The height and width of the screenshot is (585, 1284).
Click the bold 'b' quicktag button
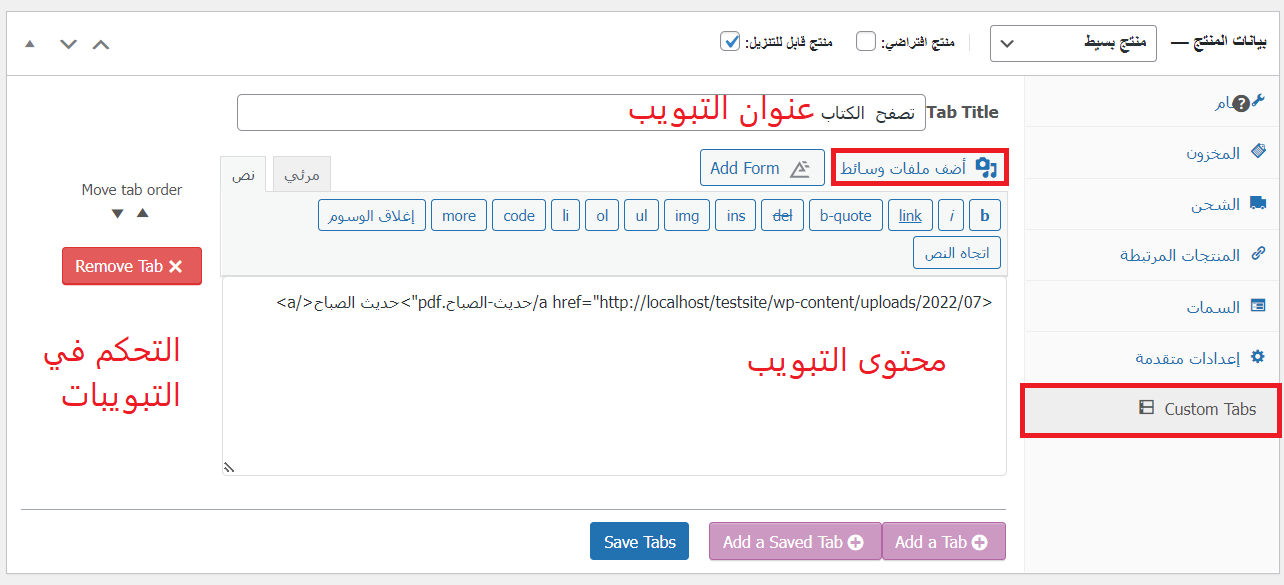pyautogui.click(x=985, y=215)
